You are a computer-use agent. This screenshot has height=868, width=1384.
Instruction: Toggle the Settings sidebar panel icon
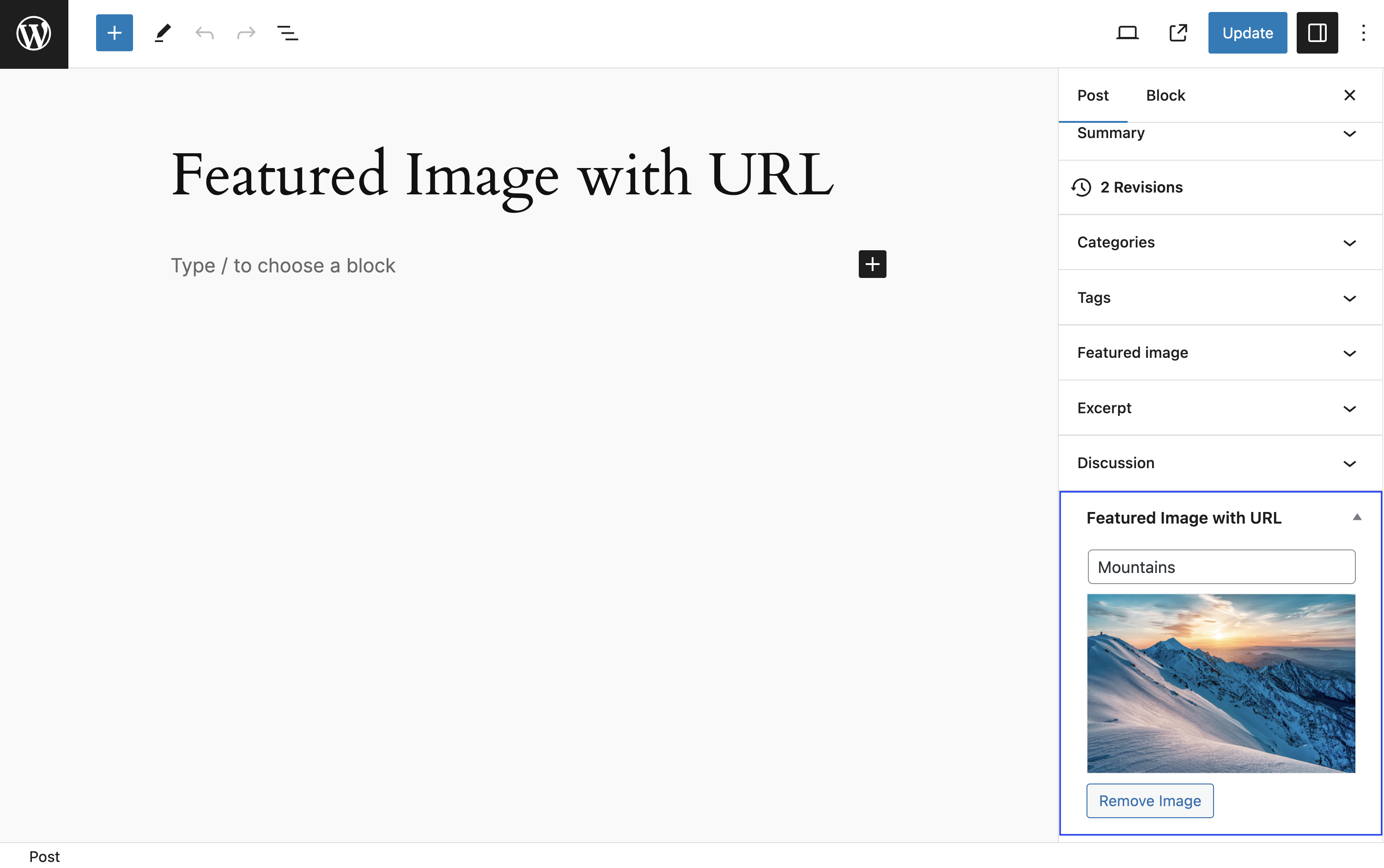1317,32
